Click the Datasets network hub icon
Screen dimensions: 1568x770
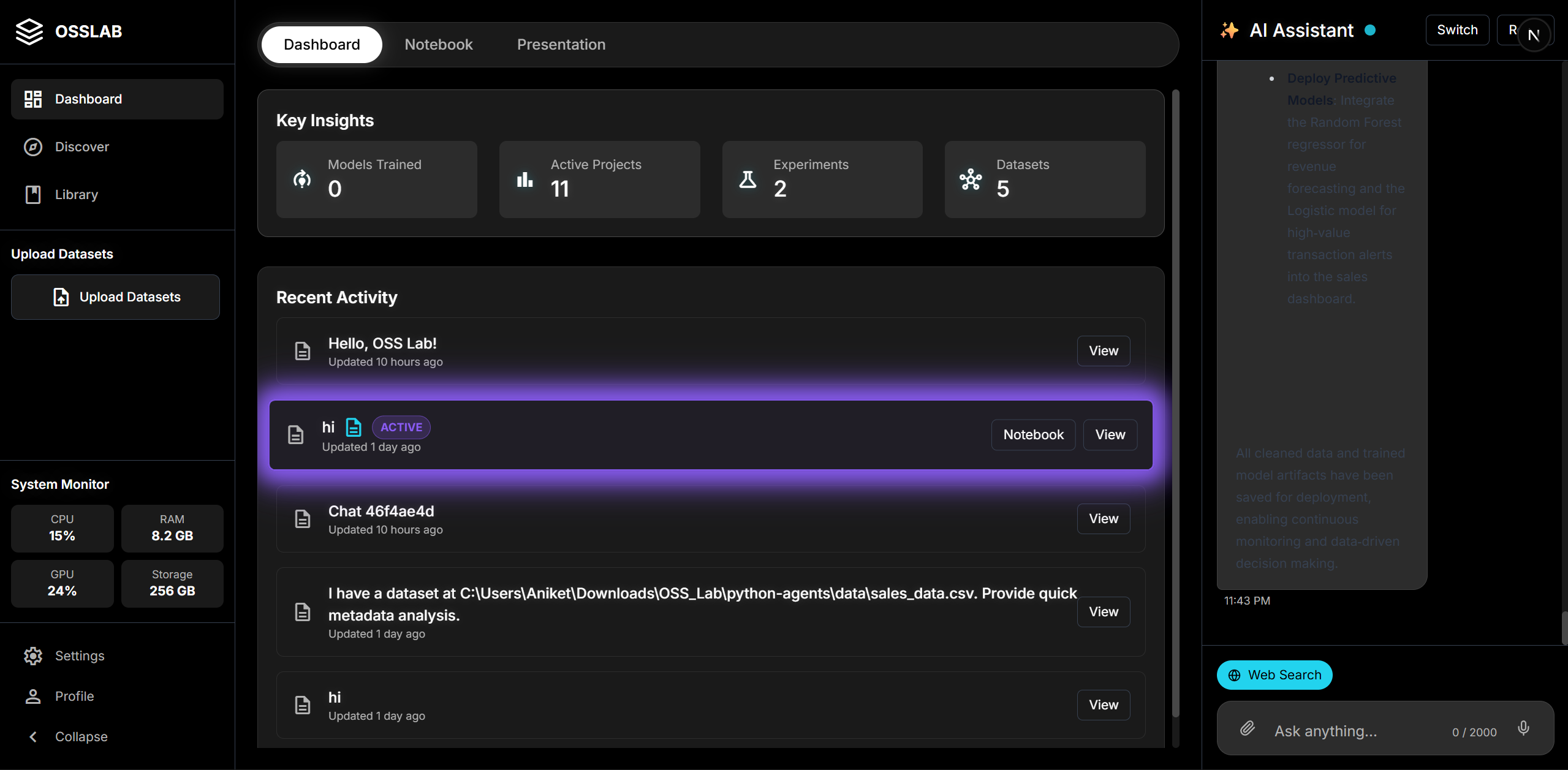(971, 179)
